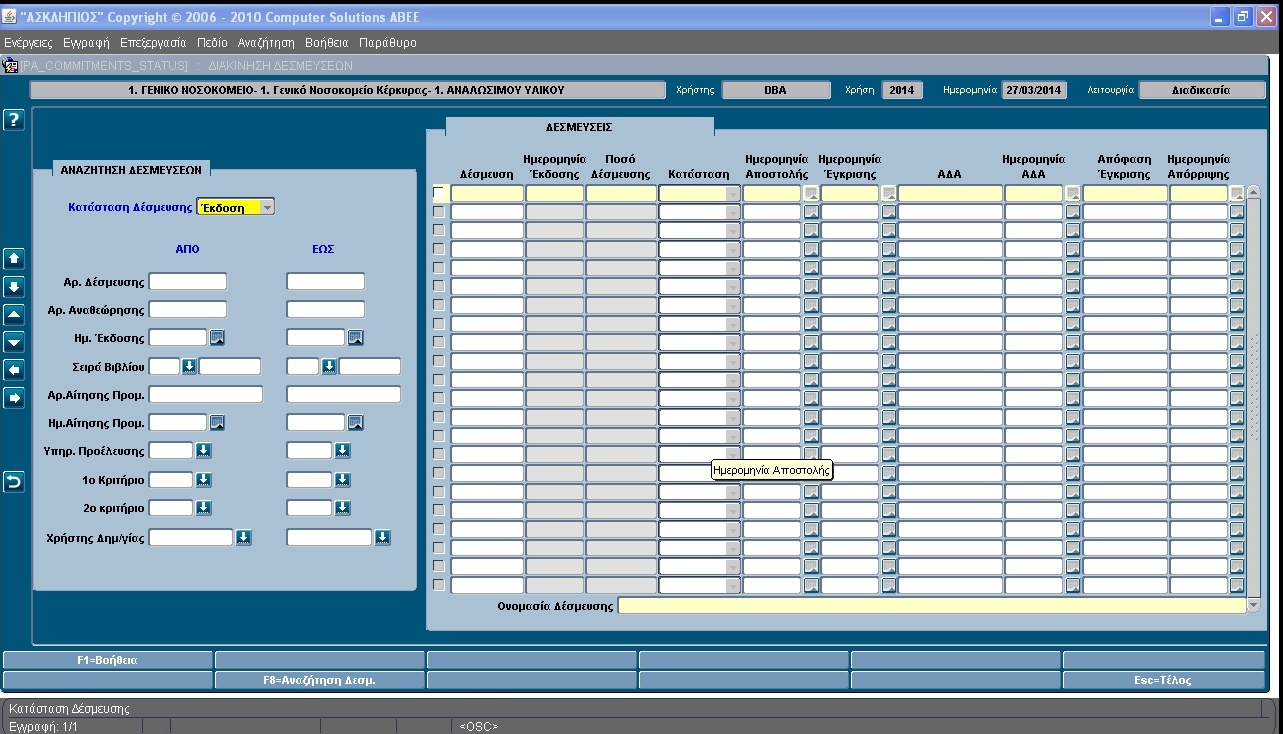
Task: Click the grid scrollbar up arrow
Action: (1254, 192)
